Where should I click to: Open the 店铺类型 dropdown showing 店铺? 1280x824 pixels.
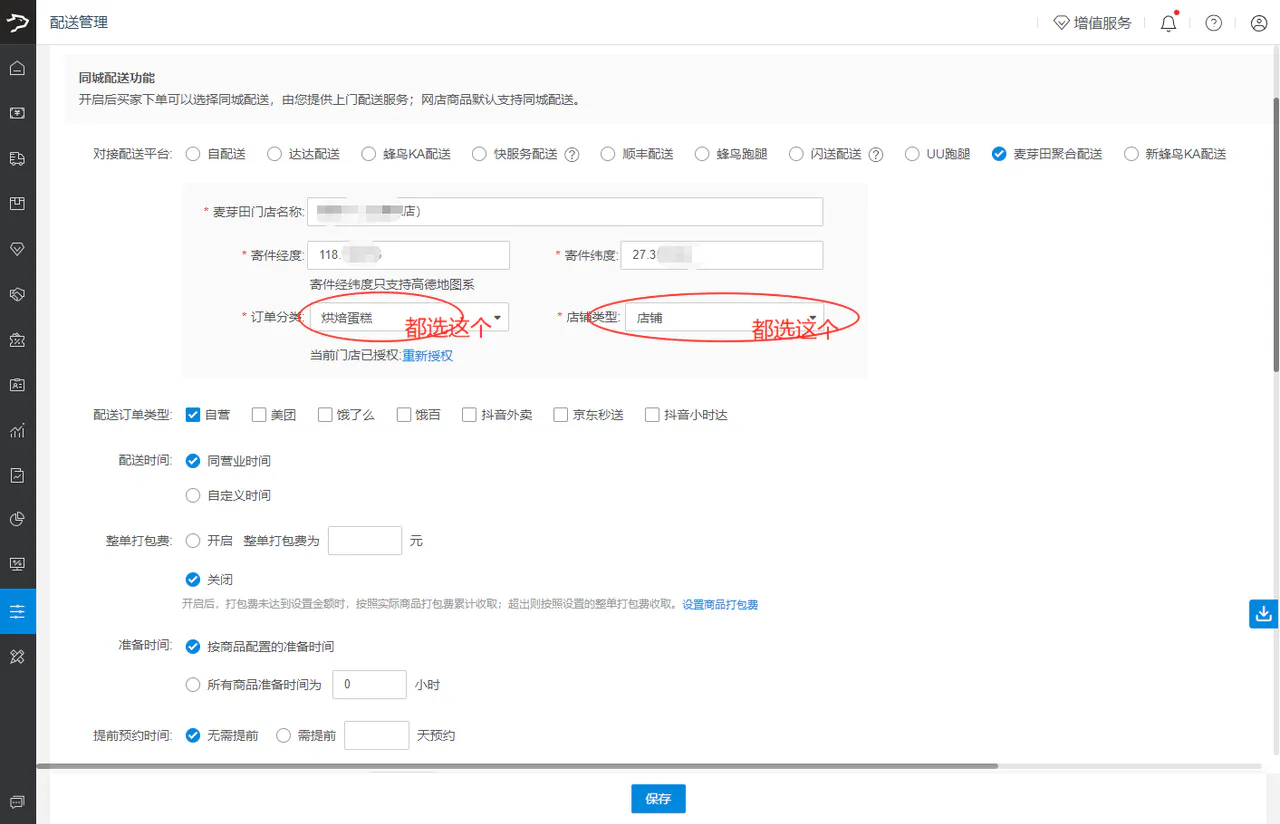click(725, 317)
